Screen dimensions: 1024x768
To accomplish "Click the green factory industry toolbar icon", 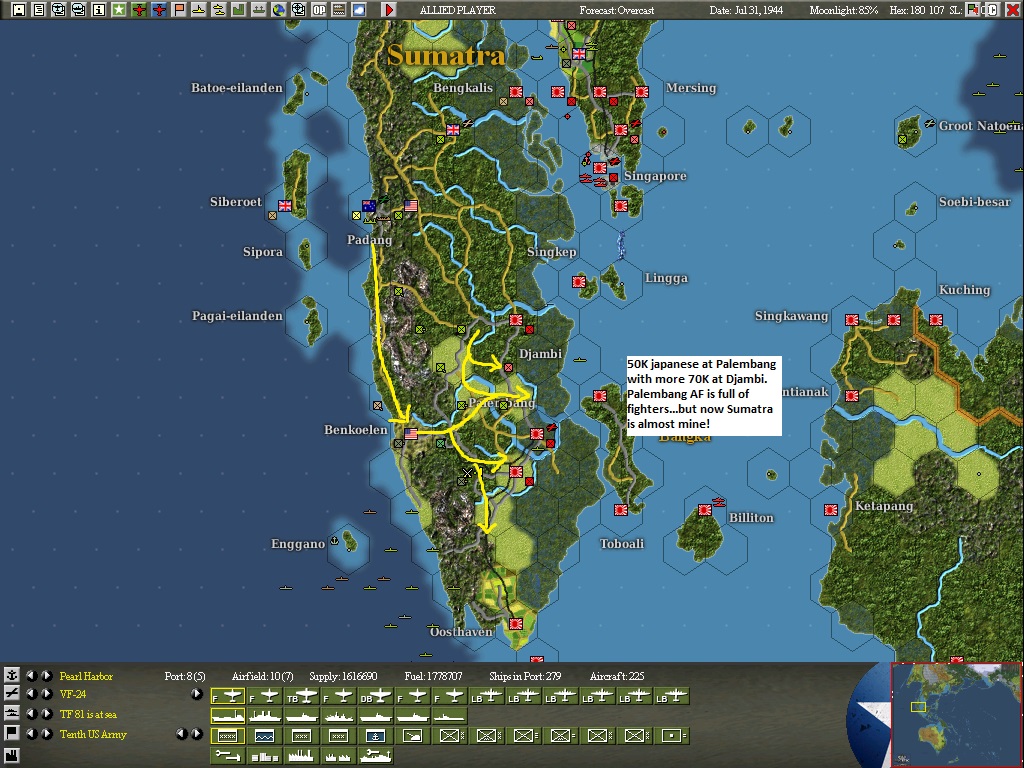I will click(238, 10).
